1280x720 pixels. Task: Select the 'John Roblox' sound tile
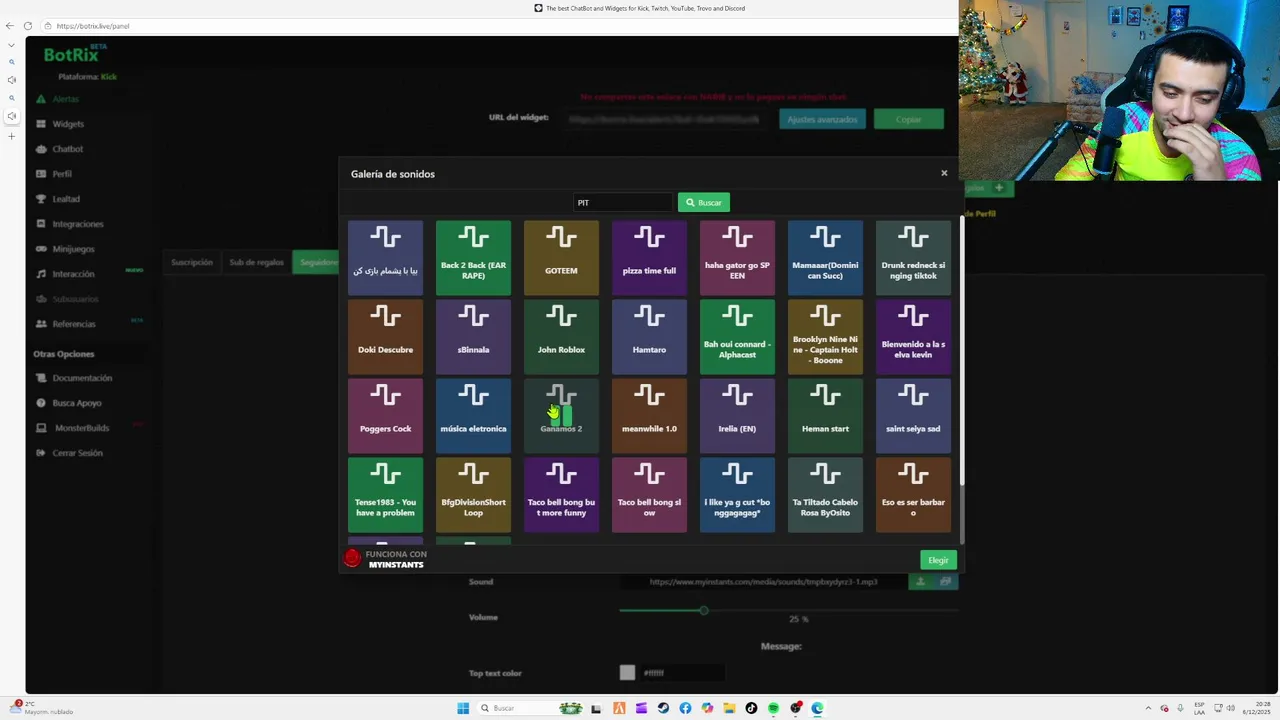[x=561, y=336]
